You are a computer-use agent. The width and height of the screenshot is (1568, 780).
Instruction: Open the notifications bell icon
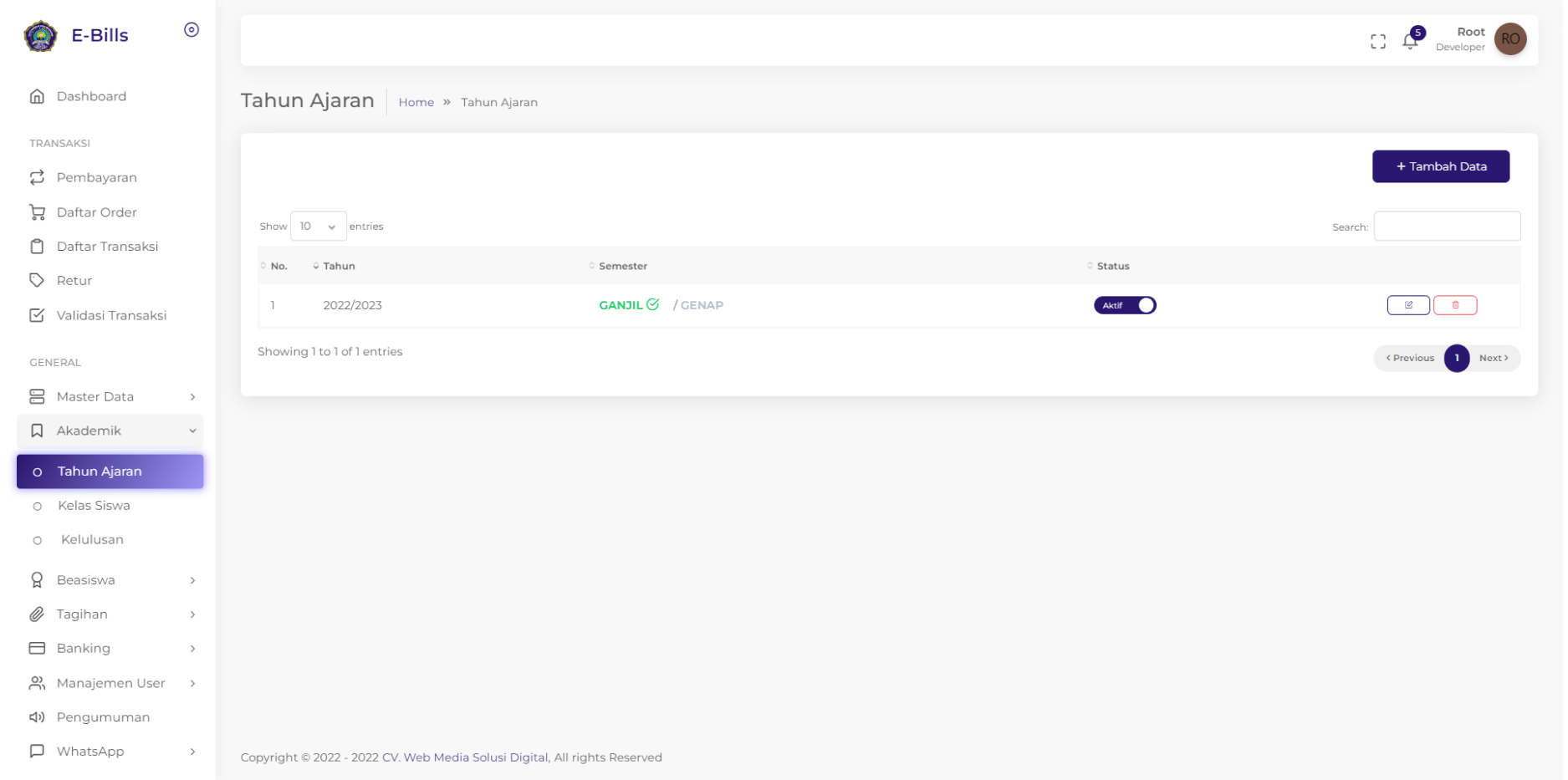(1410, 41)
